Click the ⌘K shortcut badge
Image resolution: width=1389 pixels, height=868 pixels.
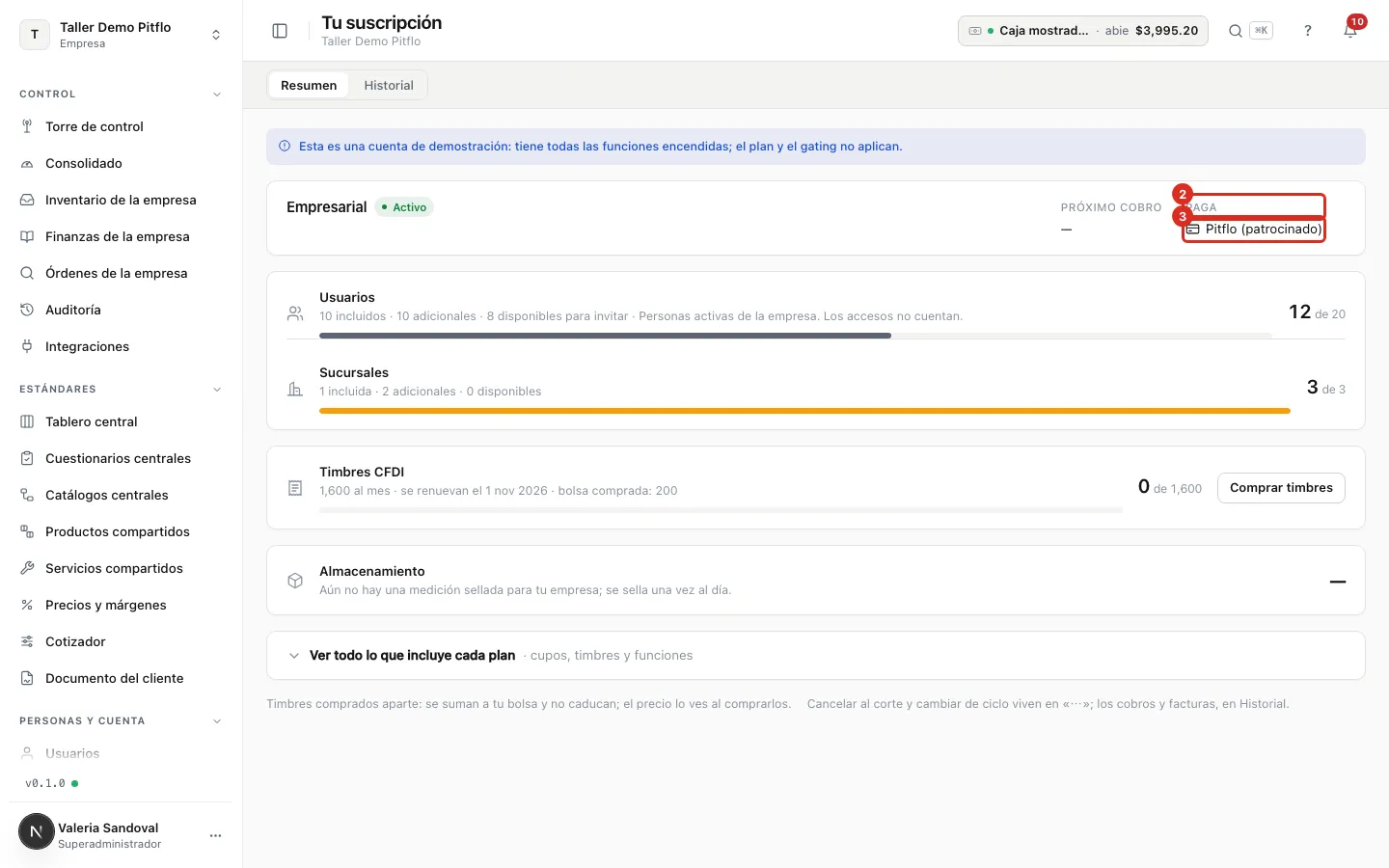pyautogui.click(x=1261, y=31)
